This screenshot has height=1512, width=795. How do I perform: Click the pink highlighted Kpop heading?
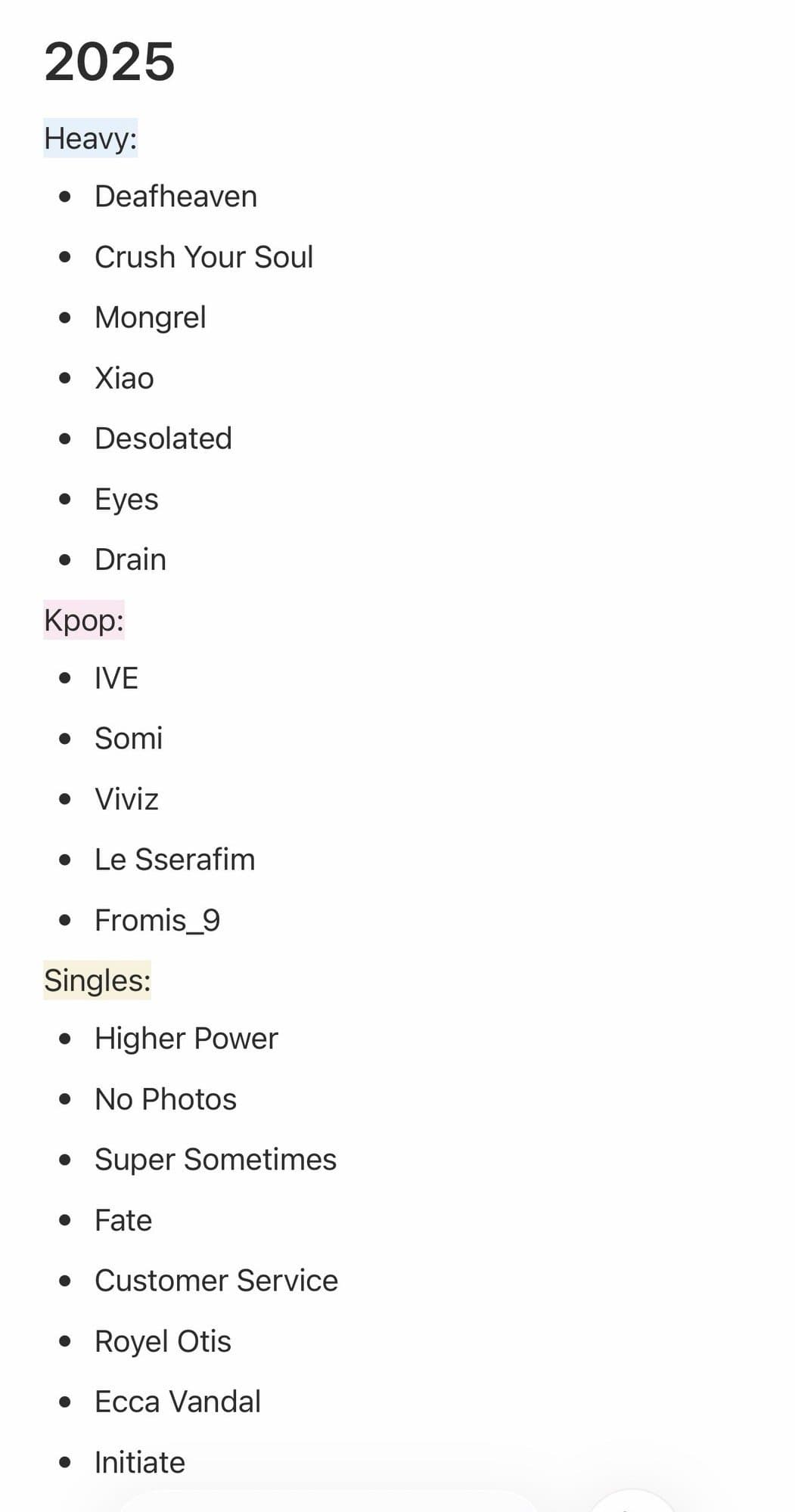pyautogui.click(x=83, y=620)
